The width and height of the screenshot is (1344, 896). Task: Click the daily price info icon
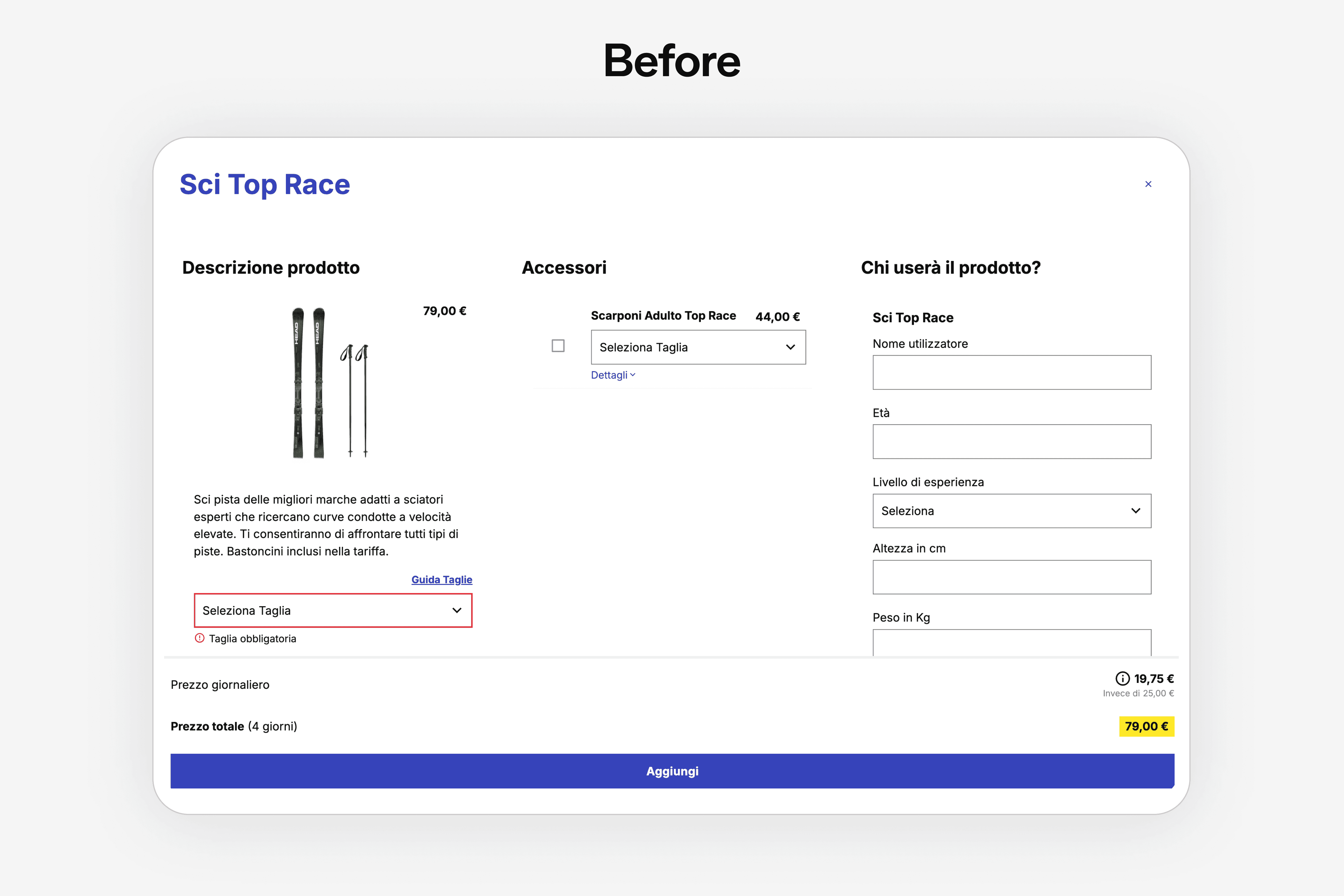pos(1122,678)
